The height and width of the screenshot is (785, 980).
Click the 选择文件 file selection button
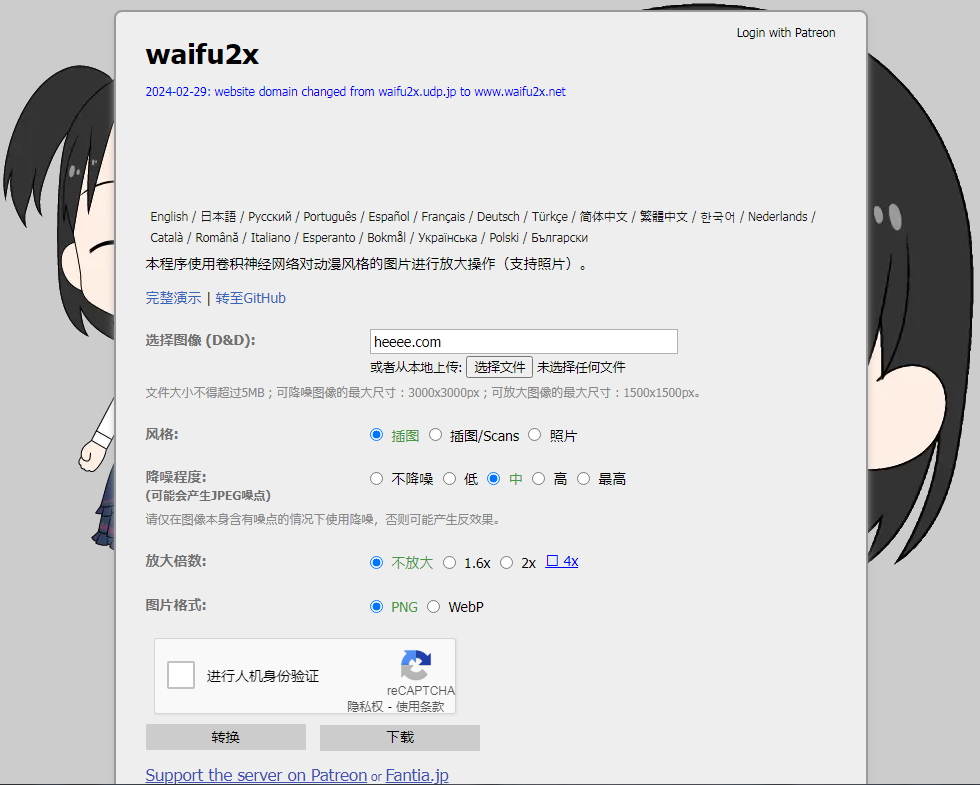point(498,366)
